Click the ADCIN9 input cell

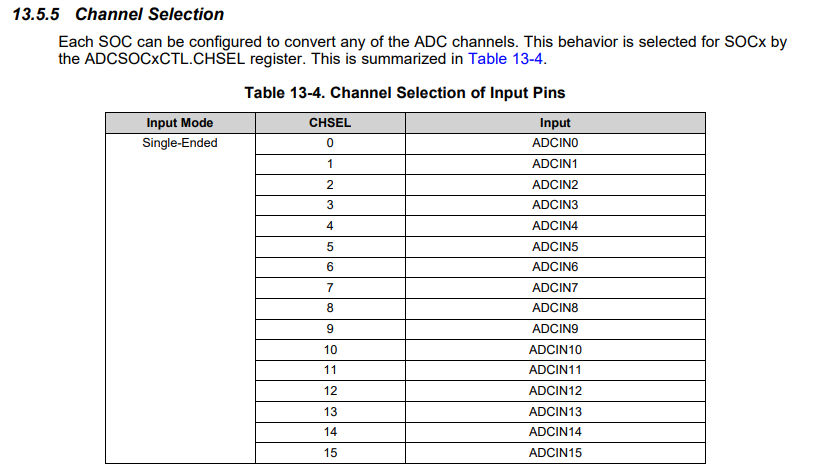(x=555, y=329)
